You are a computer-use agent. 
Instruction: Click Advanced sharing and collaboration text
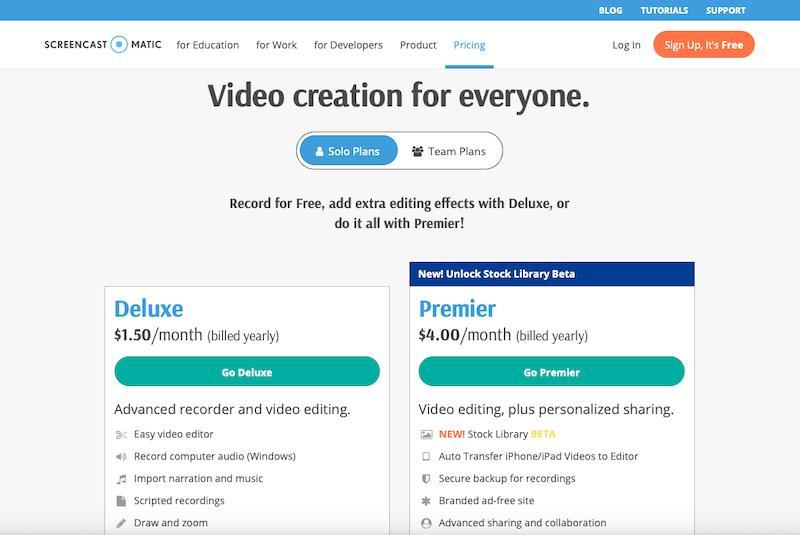[522, 523]
